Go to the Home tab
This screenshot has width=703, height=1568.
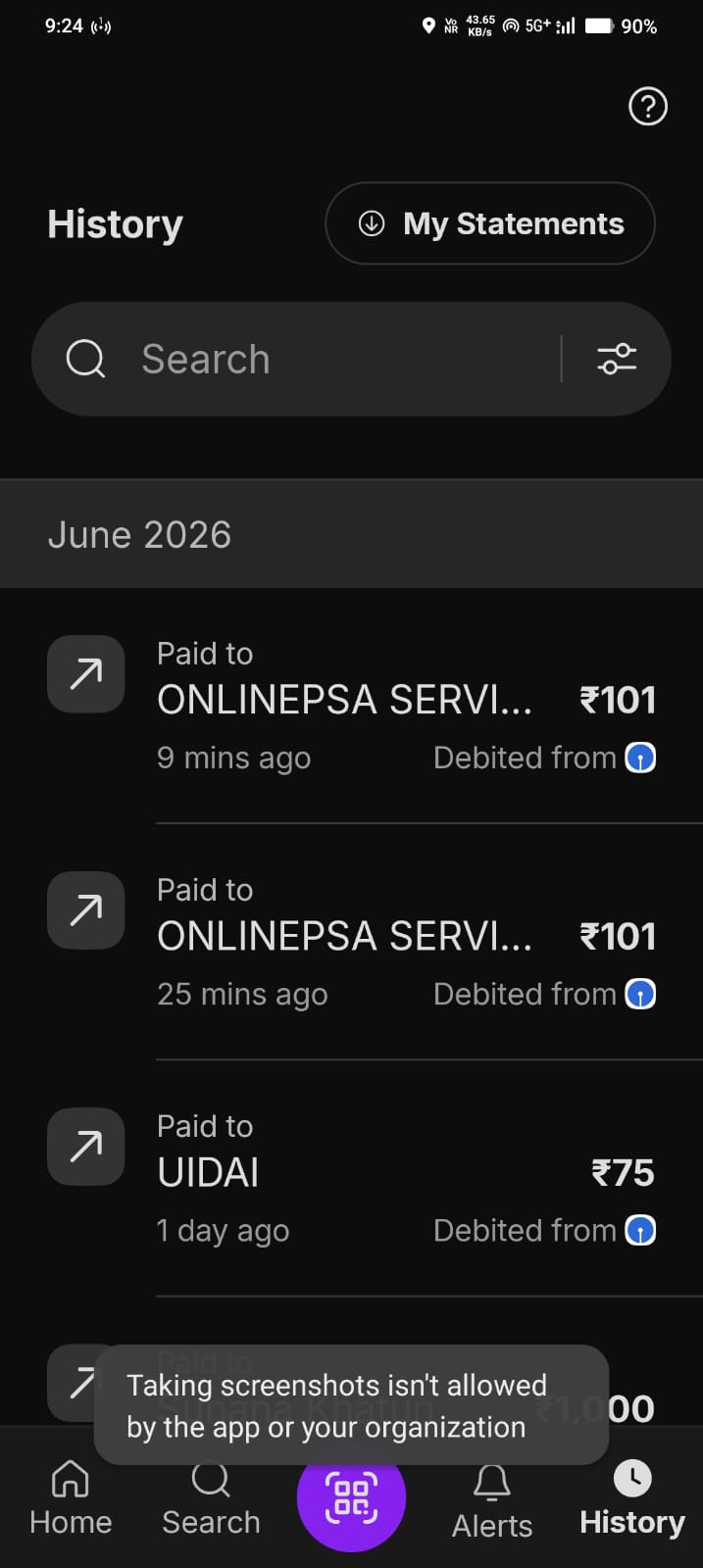pyautogui.click(x=71, y=1499)
